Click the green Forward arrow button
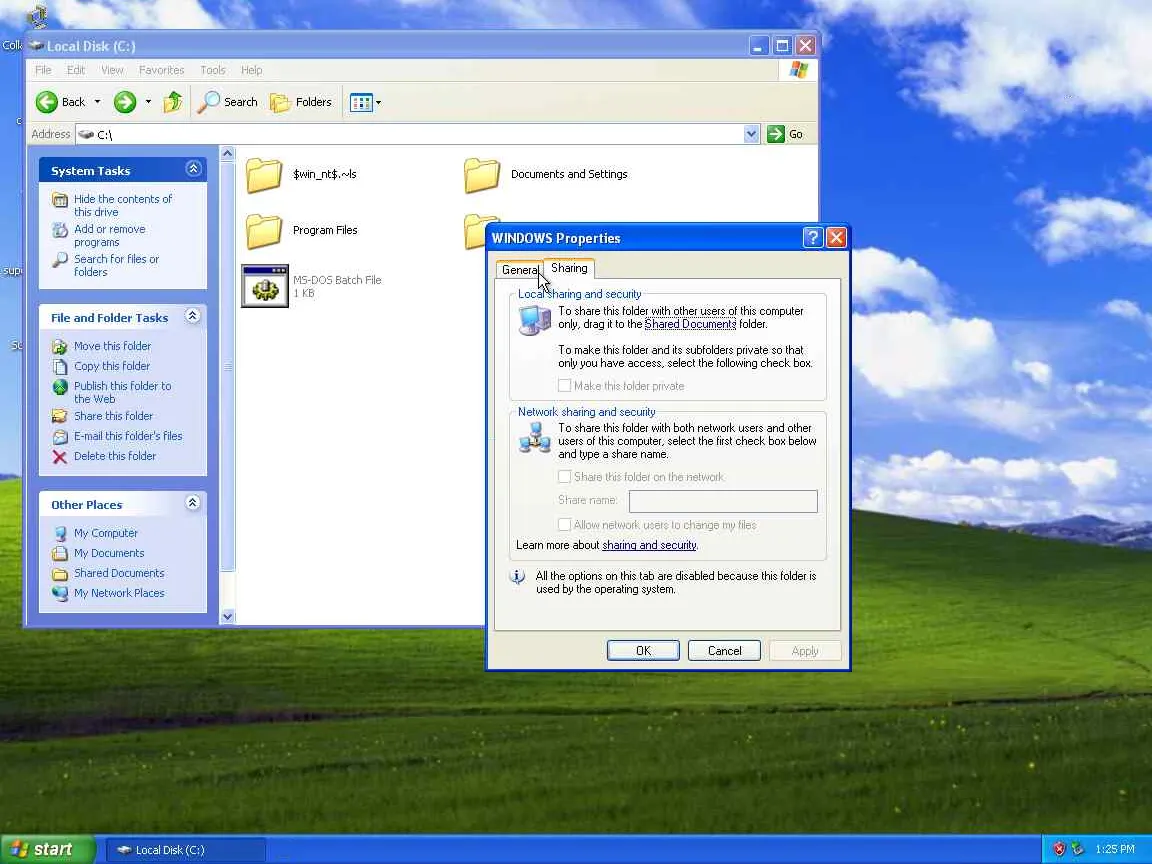1152x864 pixels. pyautogui.click(x=125, y=102)
